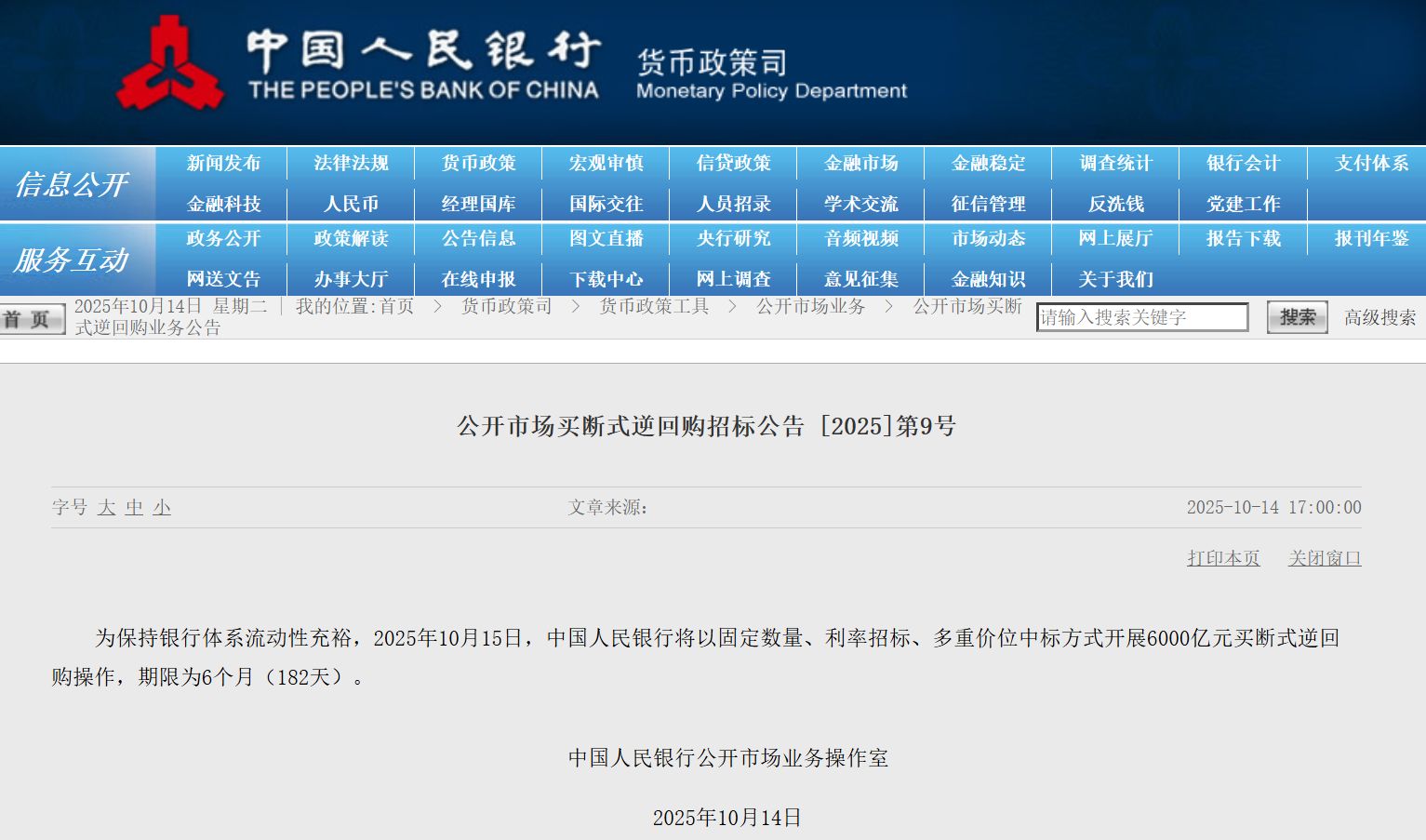Set font size to medium (中)
This screenshot has width=1426, height=840.
pos(134,508)
